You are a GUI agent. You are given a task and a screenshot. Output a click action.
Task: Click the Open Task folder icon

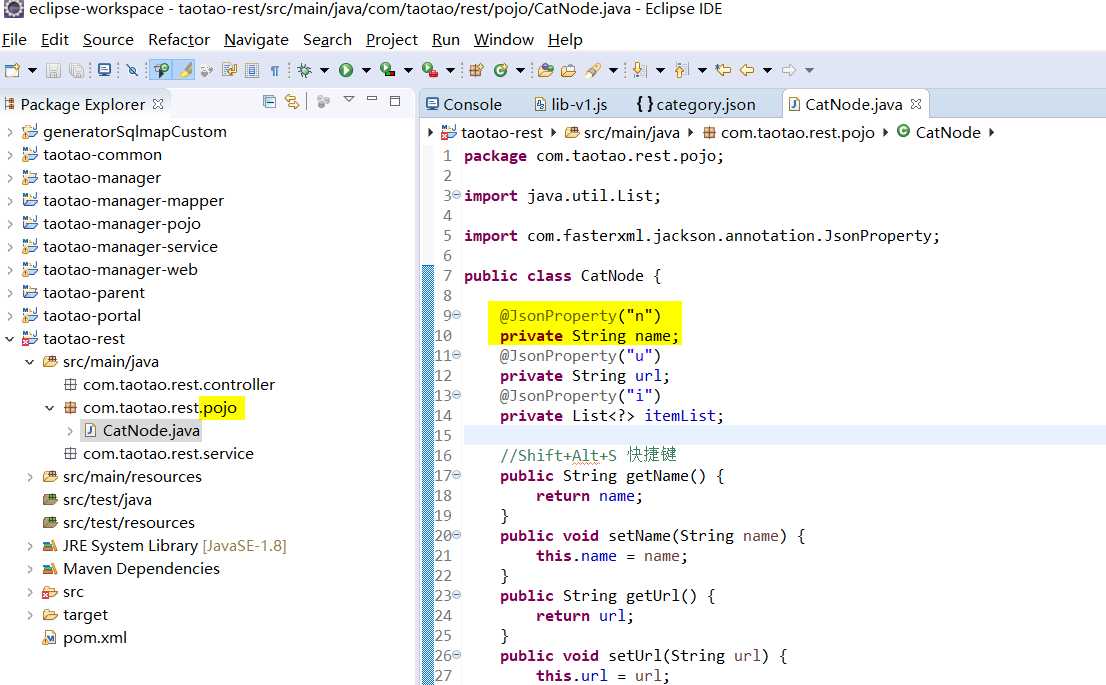point(569,70)
